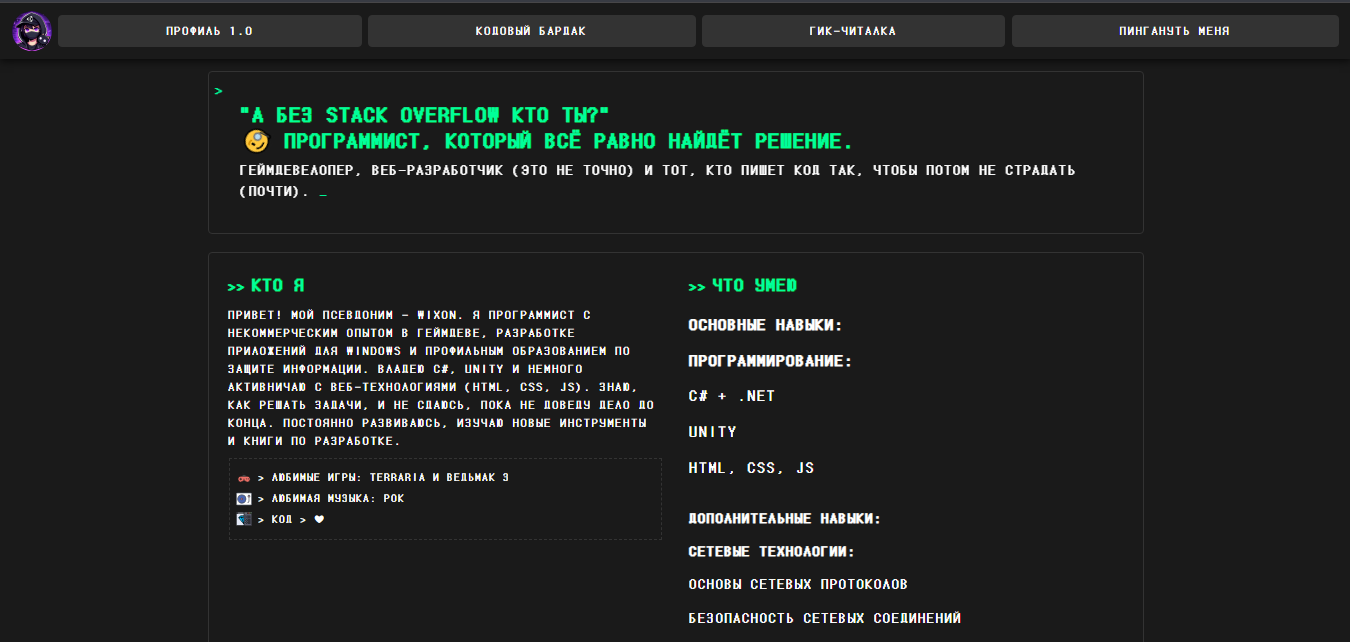Screen dimensions: 1350x642
Task: Click the ЛЮБИМАЯ МУЗЫКА: РОК line
Action: click(338, 498)
